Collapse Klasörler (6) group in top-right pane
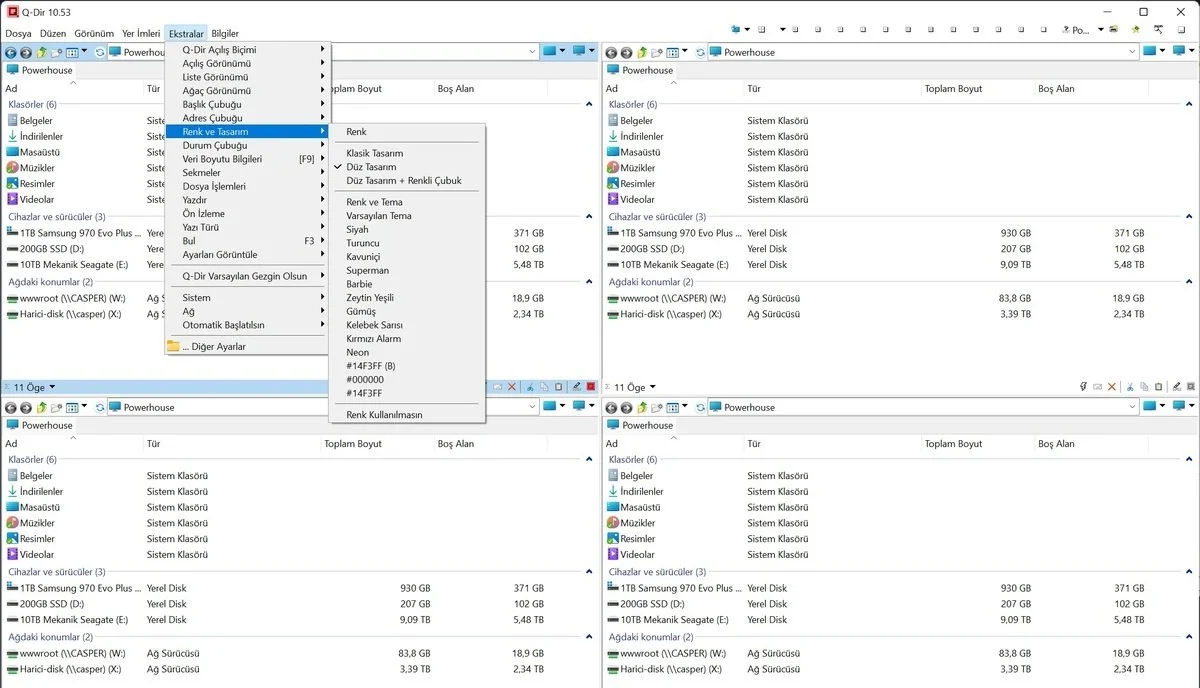Image resolution: width=1200 pixels, height=688 pixels. 1190,104
